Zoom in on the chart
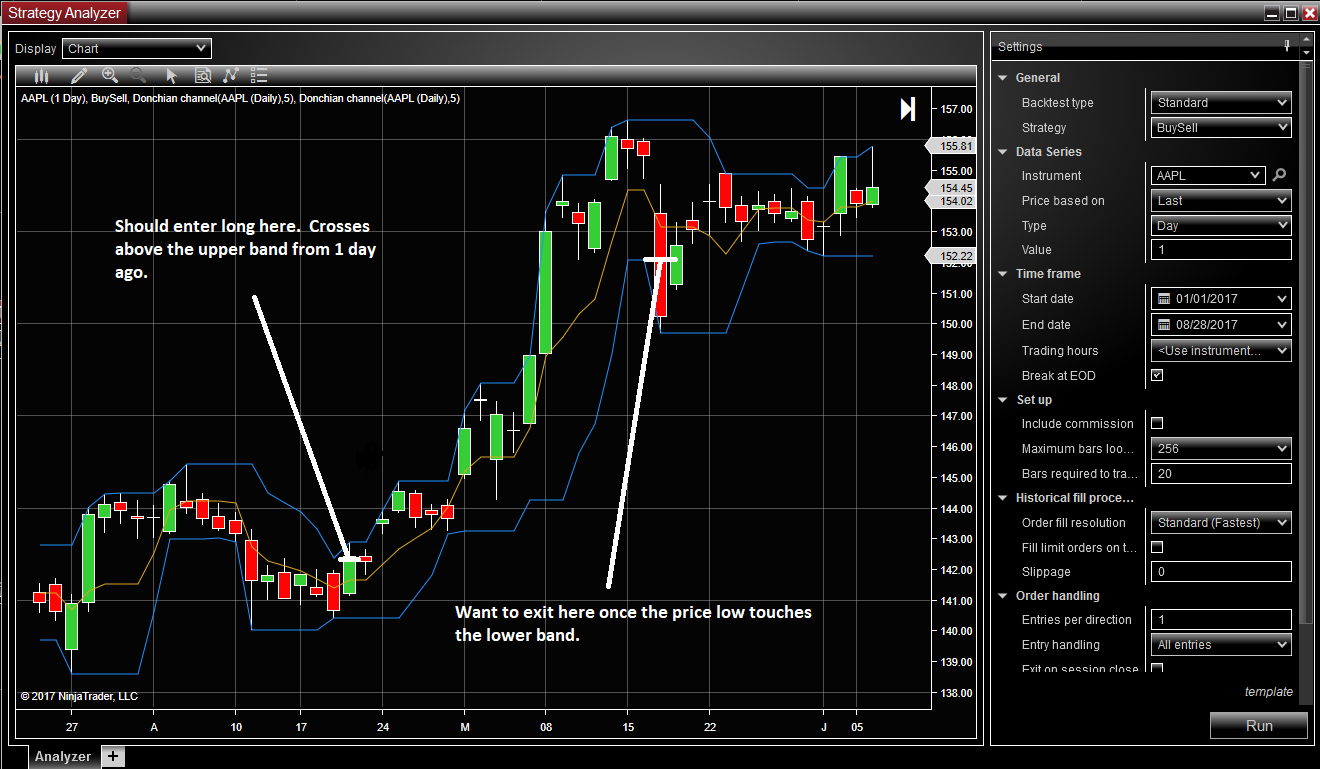The height and width of the screenshot is (769, 1320). pyautogui.click(x=110, y=75)
